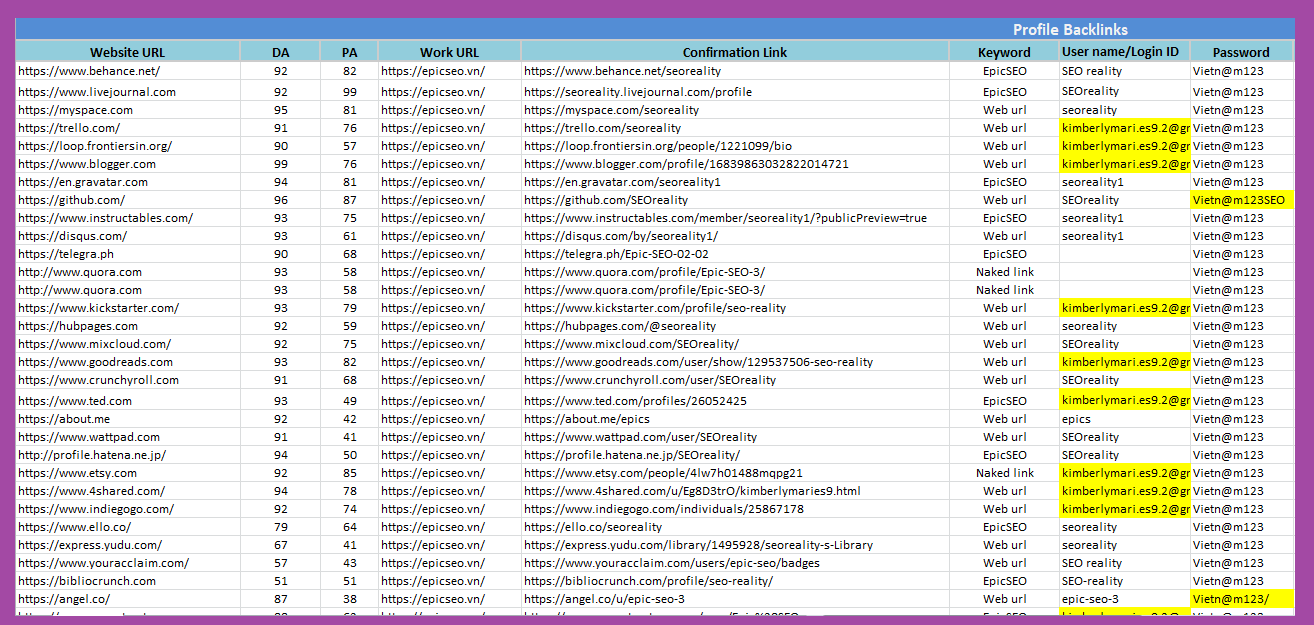Viewport: 1314px width, 625px height.
Task: Open the 4shared kimberlymaries9.html confirmation link
Action: (692, 491)
